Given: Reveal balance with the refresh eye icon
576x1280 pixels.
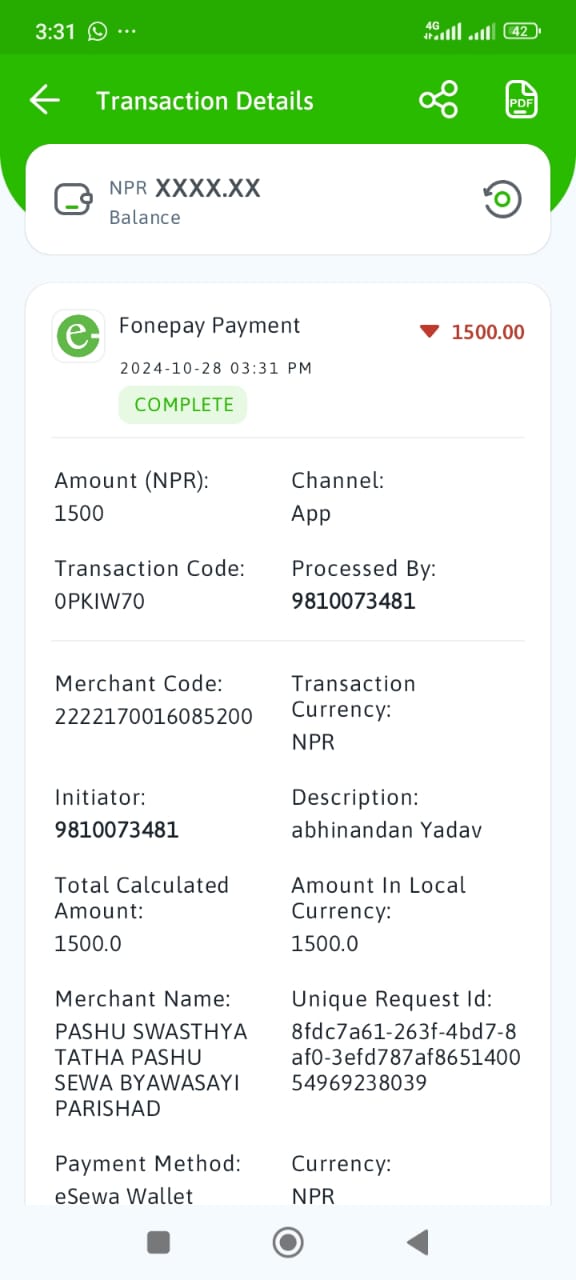Looking at the screenshot, I should [501, 199].
